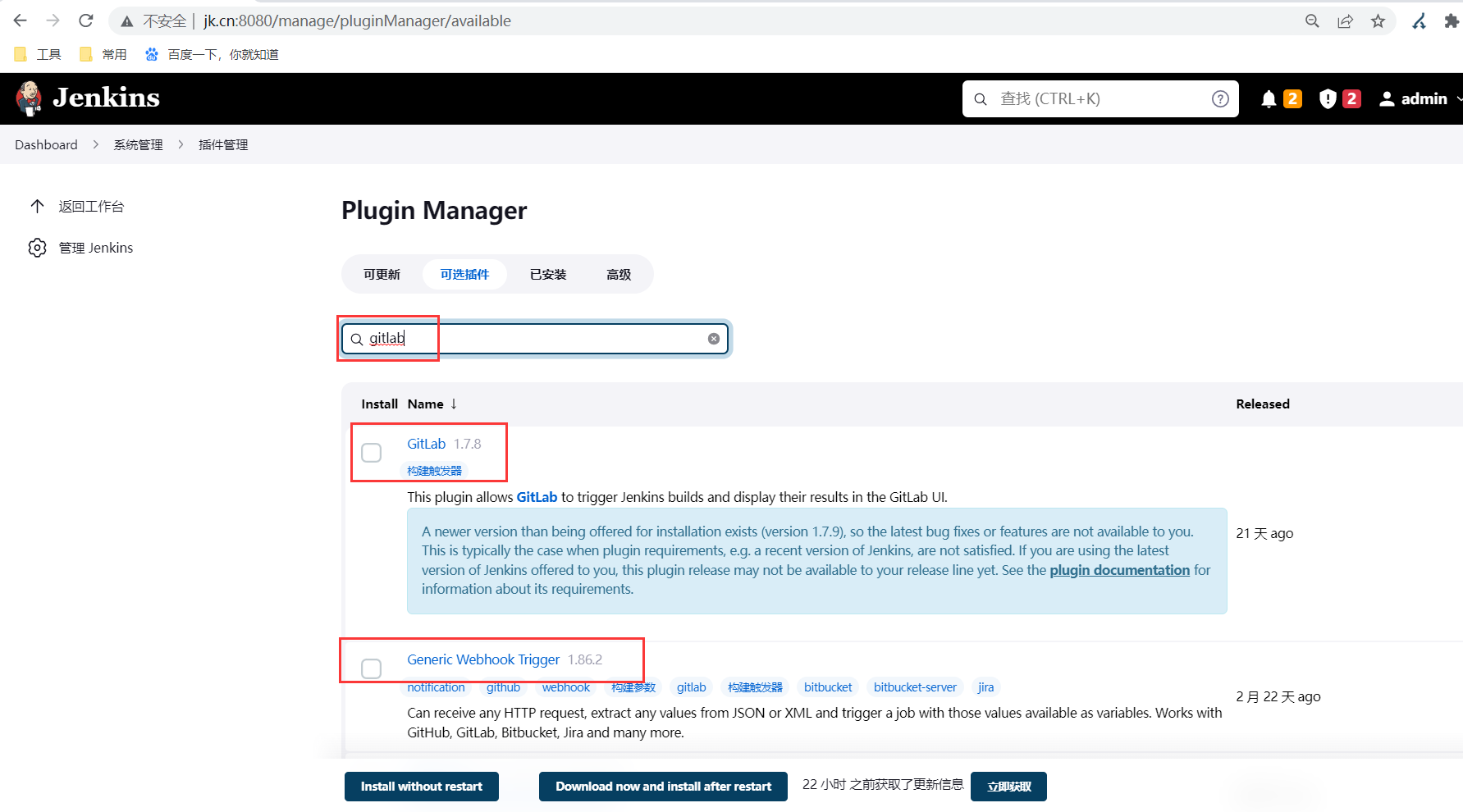This screenshot has width=1463, height=812.
Task: Sort plugins by Released column
Action: 1263,404
